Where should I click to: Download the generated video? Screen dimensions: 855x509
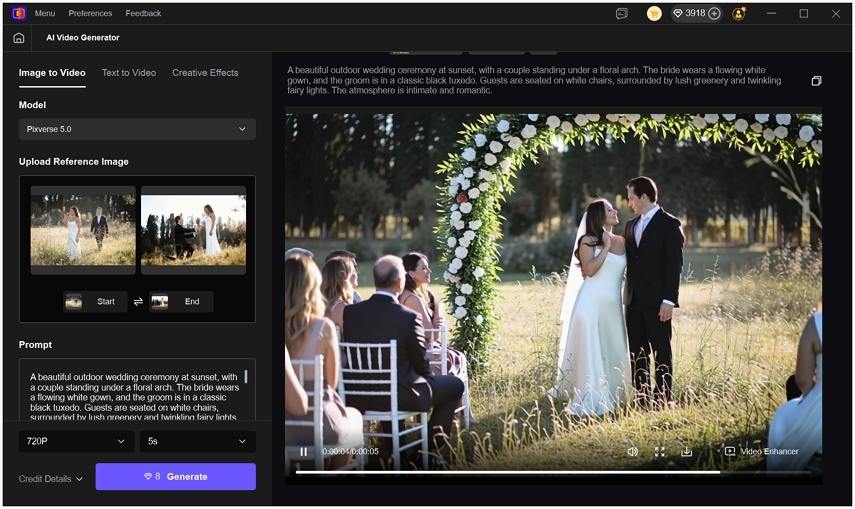click(x=687, y=452)
